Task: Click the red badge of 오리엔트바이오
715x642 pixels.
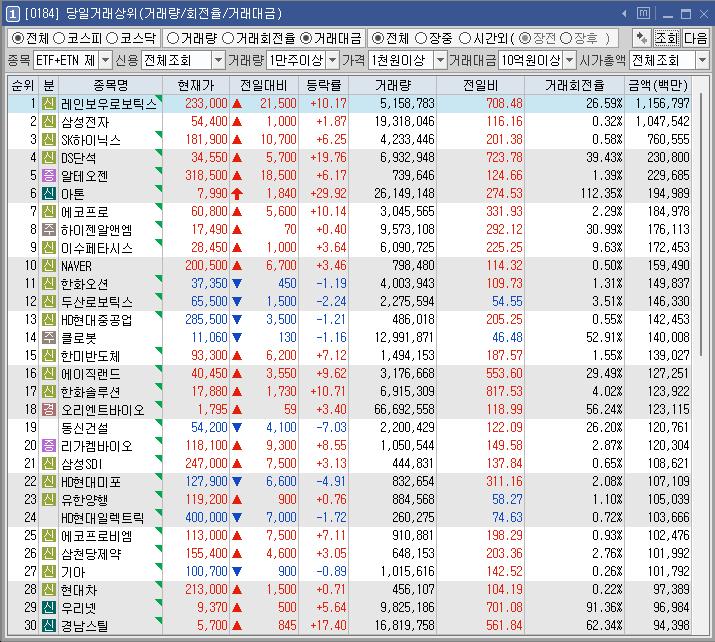Action: [x=49, y=409]
